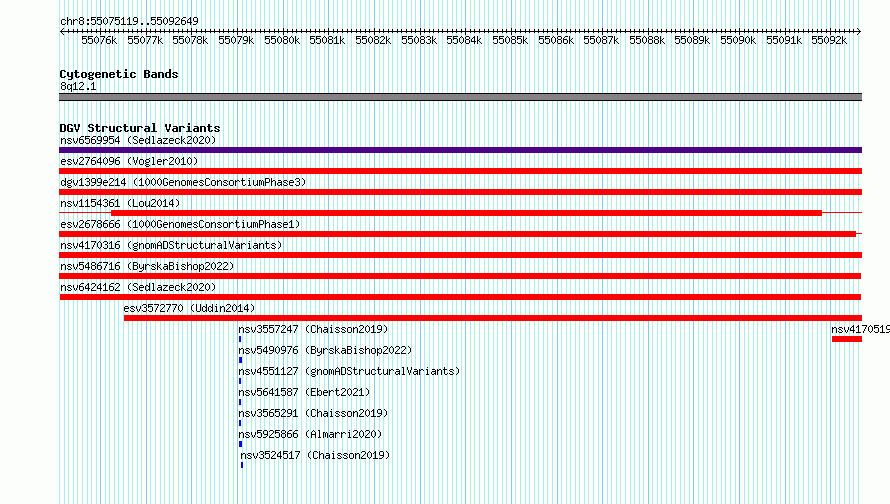Screen dimensions: 890x504
Task: Select the red nsv5486716 variant bar
Action: [x=460, y=276]
